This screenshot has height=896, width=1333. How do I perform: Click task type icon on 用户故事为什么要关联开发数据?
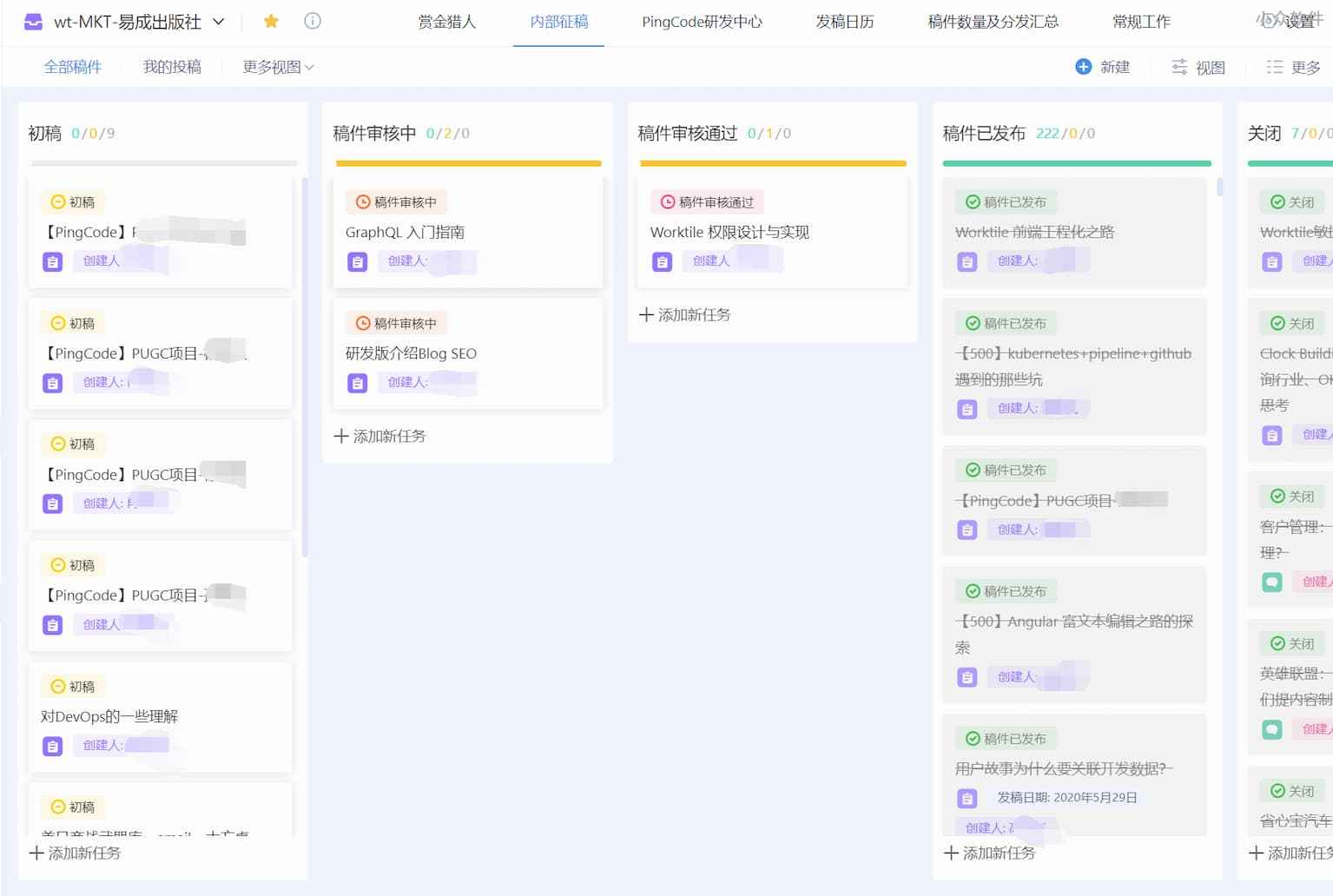pos(967,798)
